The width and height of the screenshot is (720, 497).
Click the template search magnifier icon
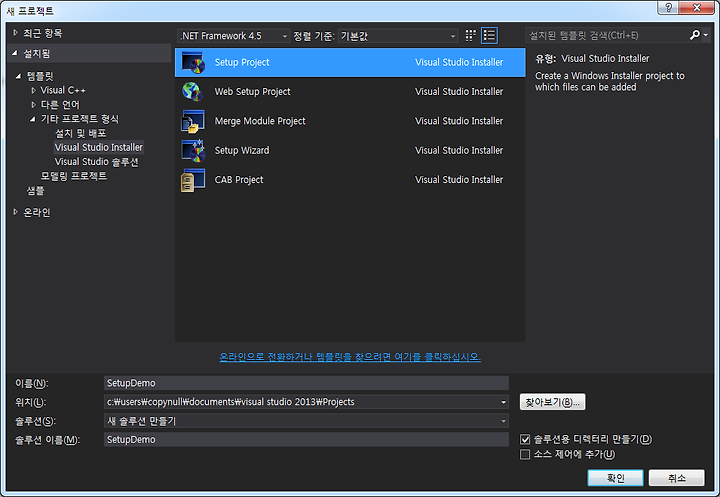point(695,35)
